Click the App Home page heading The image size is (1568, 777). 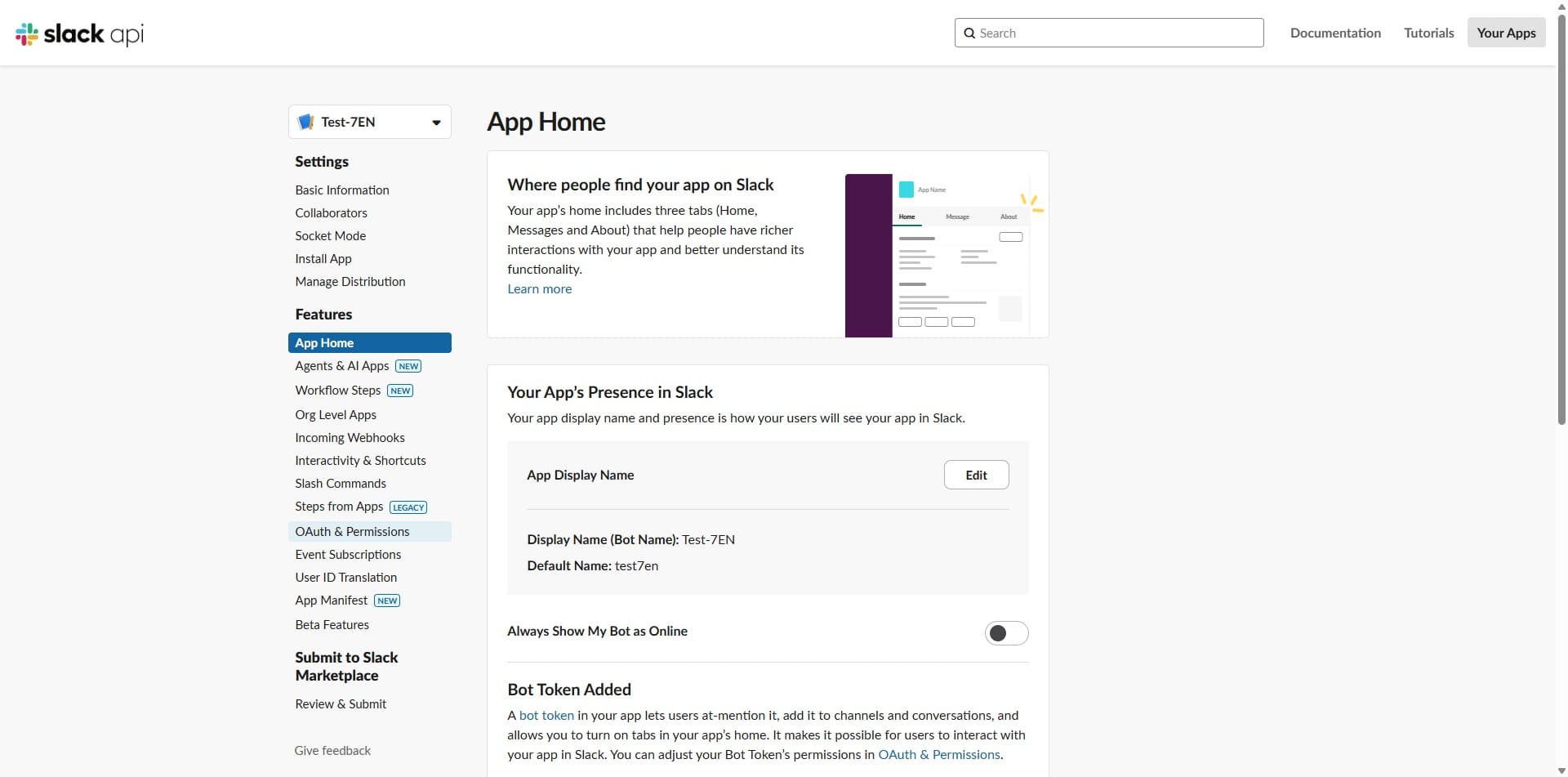coord(546,122)
